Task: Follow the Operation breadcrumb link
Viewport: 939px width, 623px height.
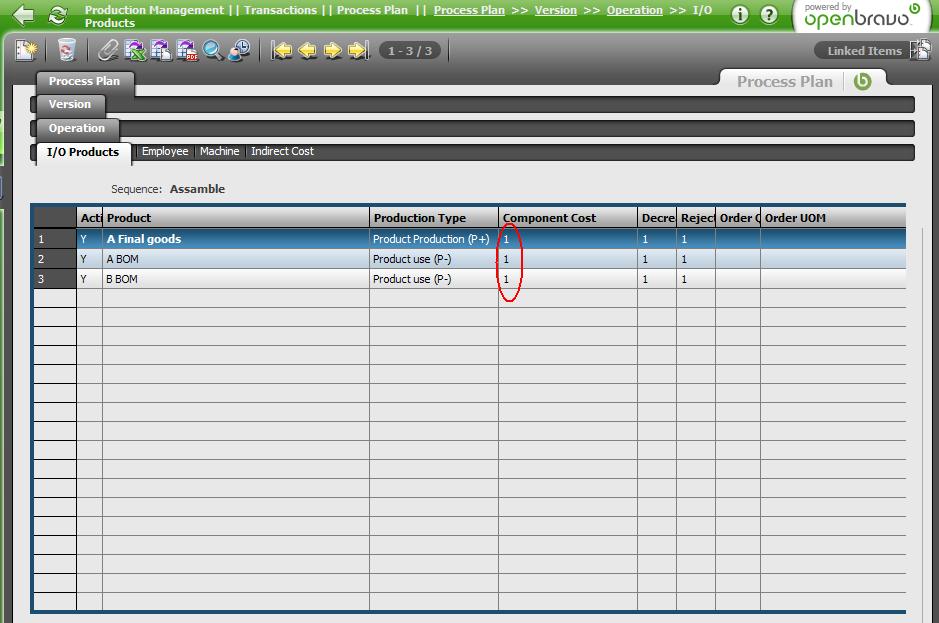Action: point(635,10)
